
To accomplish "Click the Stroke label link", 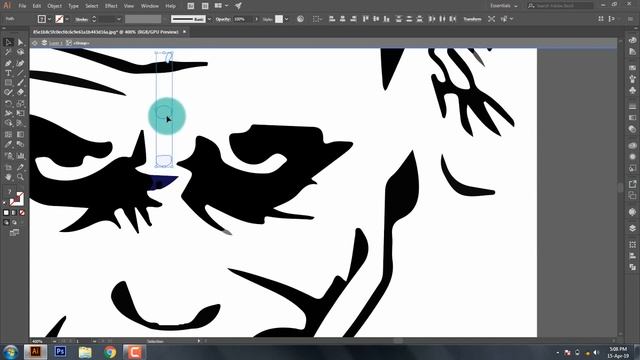I will pos(81,19).
